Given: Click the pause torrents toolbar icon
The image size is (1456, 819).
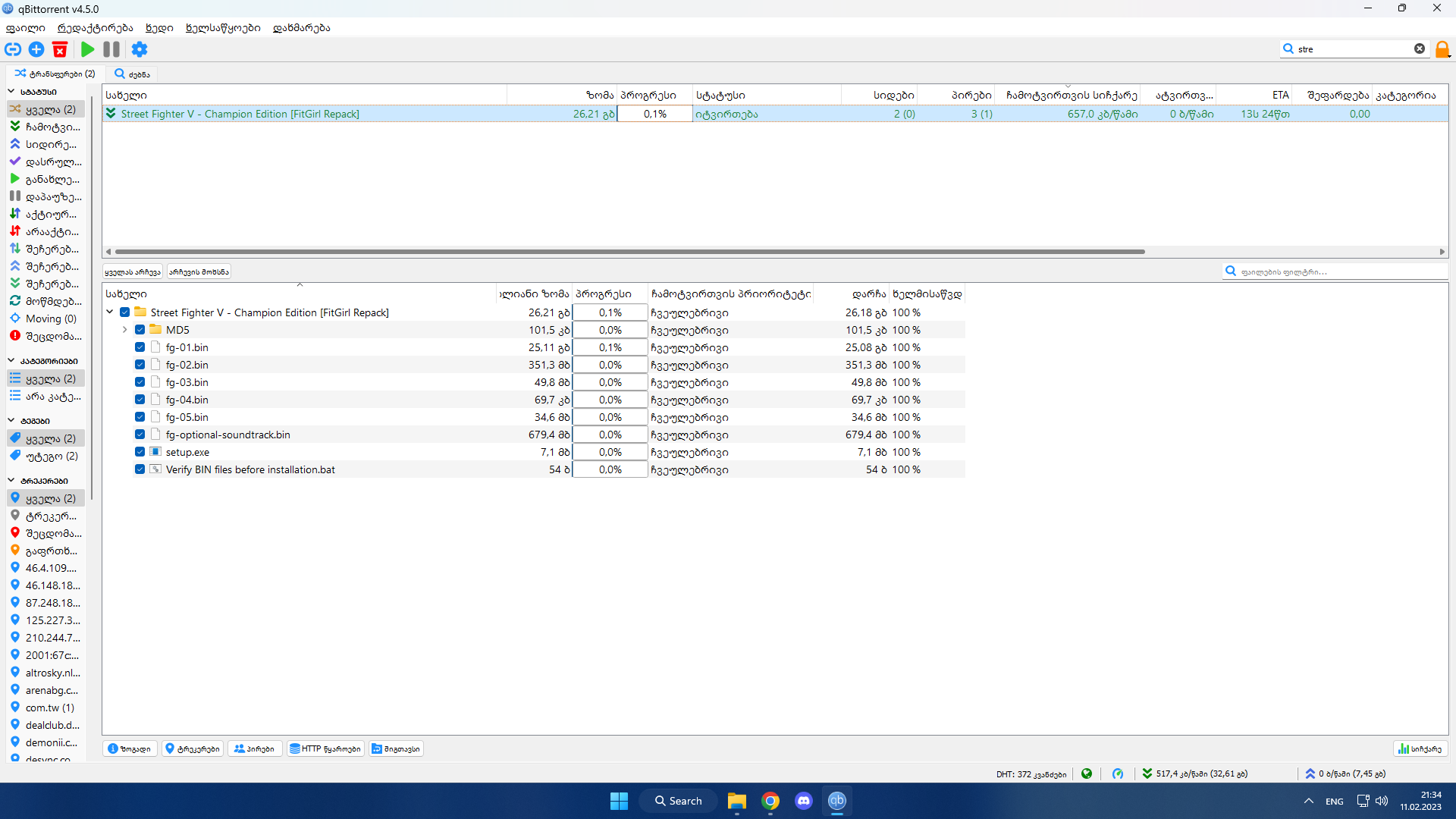Looking at the screenshot, I should (111, 49).
